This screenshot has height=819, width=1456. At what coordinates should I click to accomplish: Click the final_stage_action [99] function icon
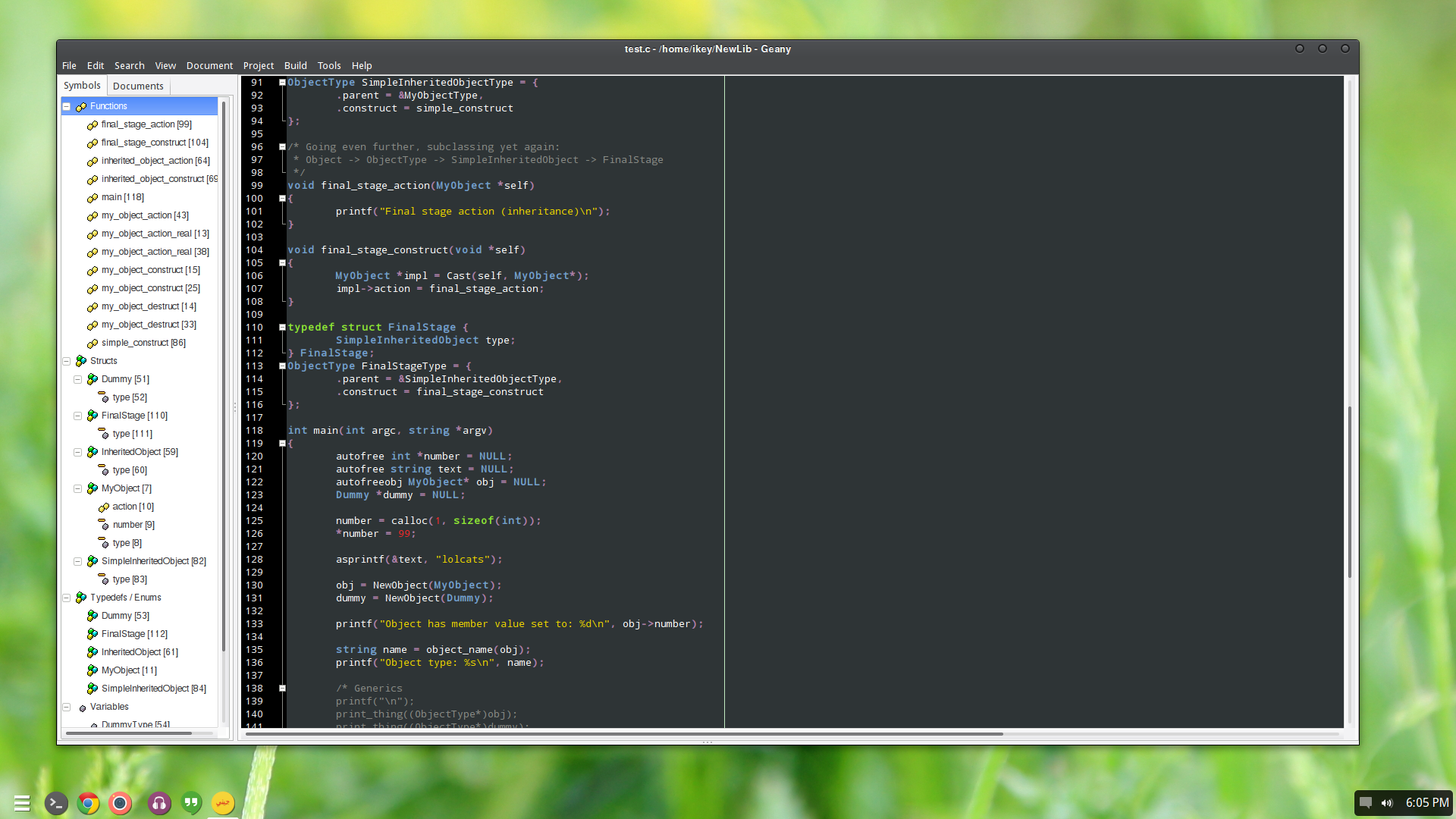pyautogui.click(x=93, y=125)
